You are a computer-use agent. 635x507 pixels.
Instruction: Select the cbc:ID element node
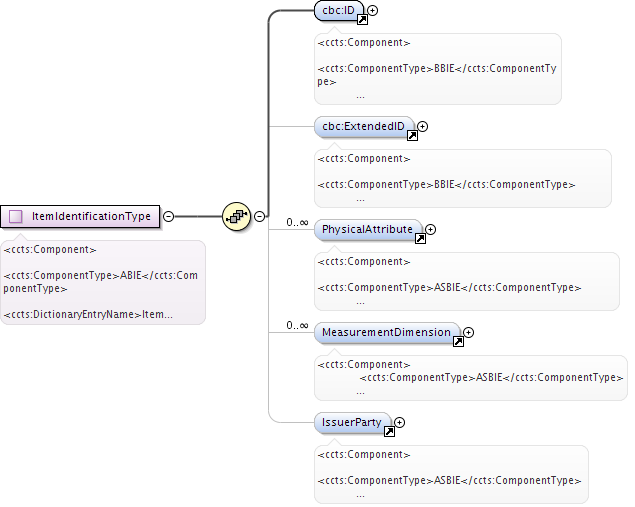click(335, 12)
